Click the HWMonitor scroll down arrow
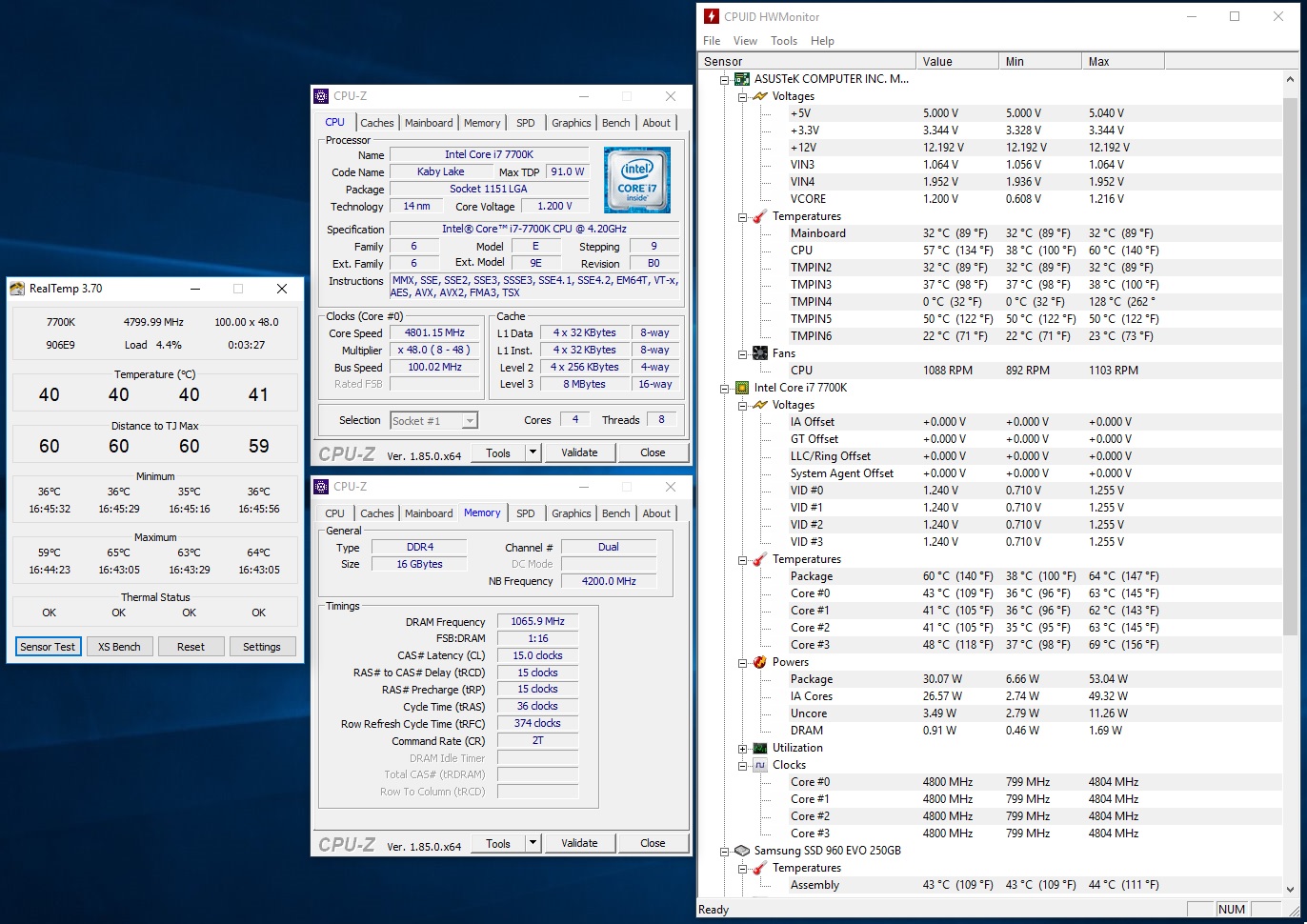Viewport: 1307px width, 924px height. tap(1291, 889)
